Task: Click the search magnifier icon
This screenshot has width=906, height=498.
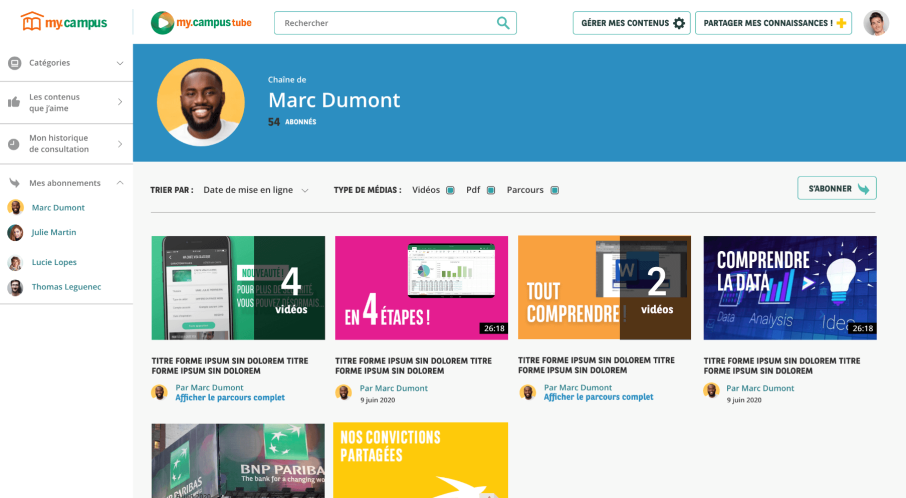Action: (x=503, y=23)
